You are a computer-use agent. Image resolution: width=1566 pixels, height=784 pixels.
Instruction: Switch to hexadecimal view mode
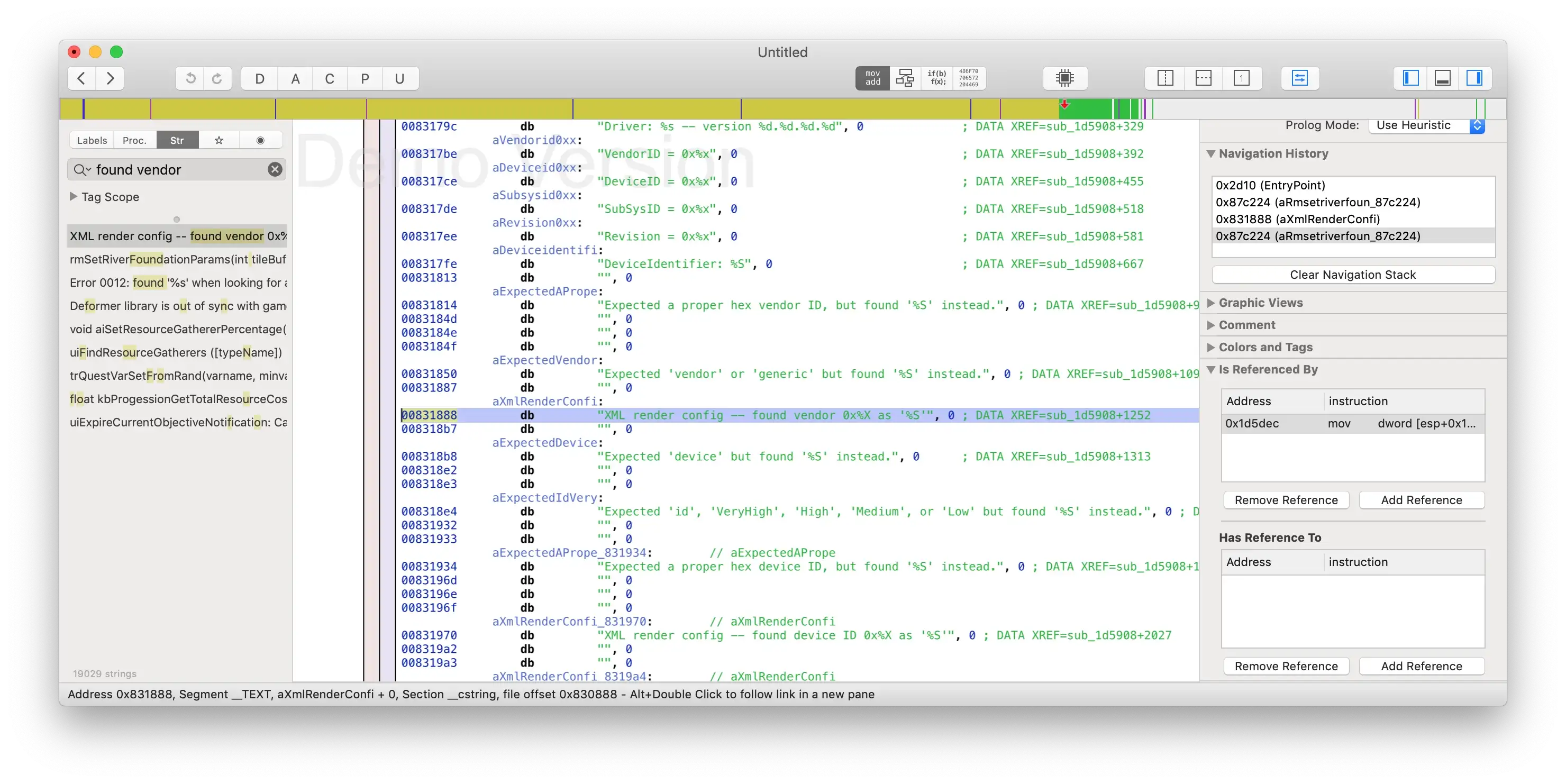[x=968, y=78]
